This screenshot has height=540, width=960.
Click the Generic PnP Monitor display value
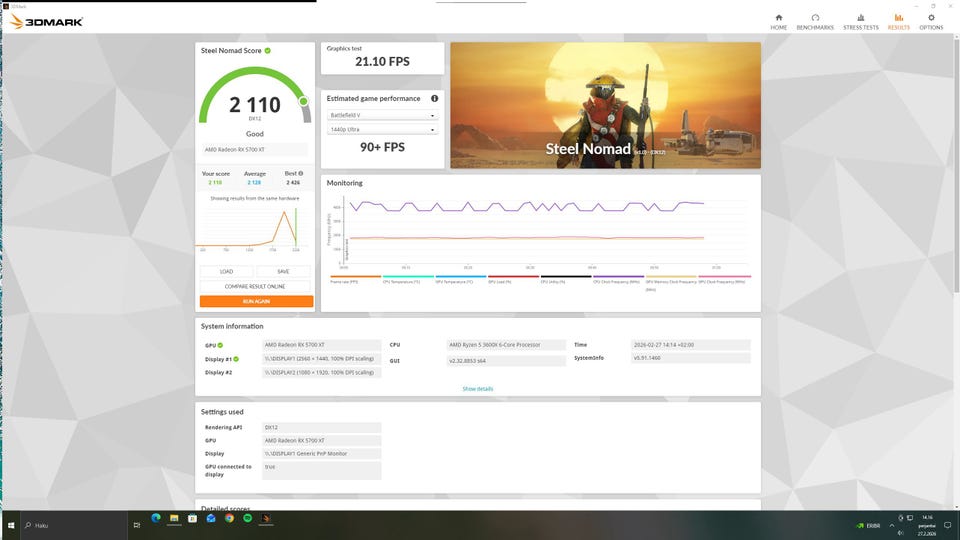(x=321, y=454)
